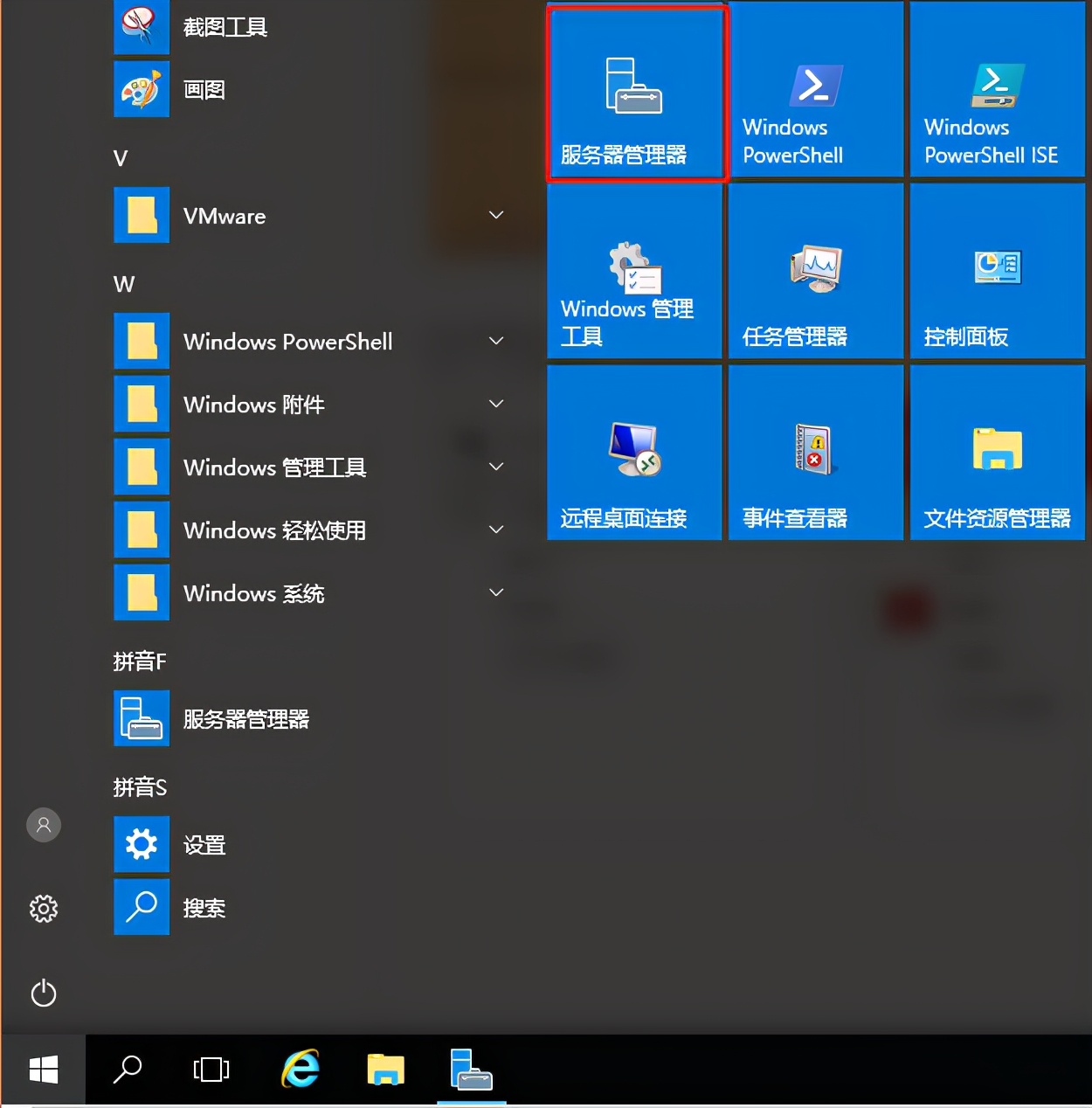Open 事件查看器 (Event Viewer) tile
Image resolution: width=1092 pixels, height=1108 pixels.
(816, 452)
